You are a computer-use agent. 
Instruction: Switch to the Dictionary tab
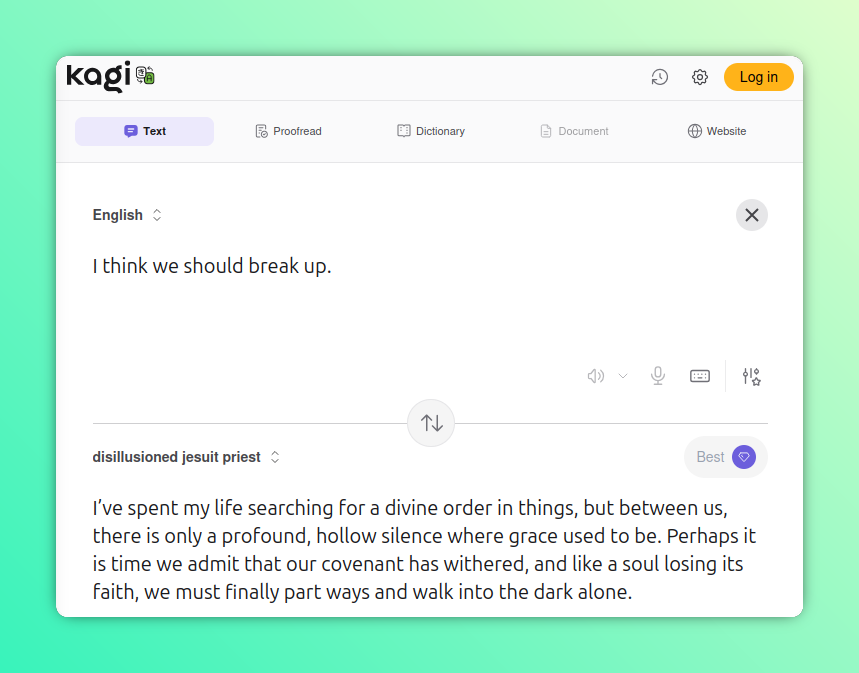click(431, 131)
